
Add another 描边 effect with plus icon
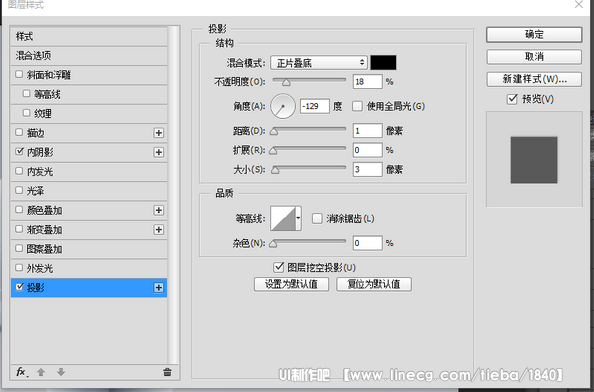[159, 133]
